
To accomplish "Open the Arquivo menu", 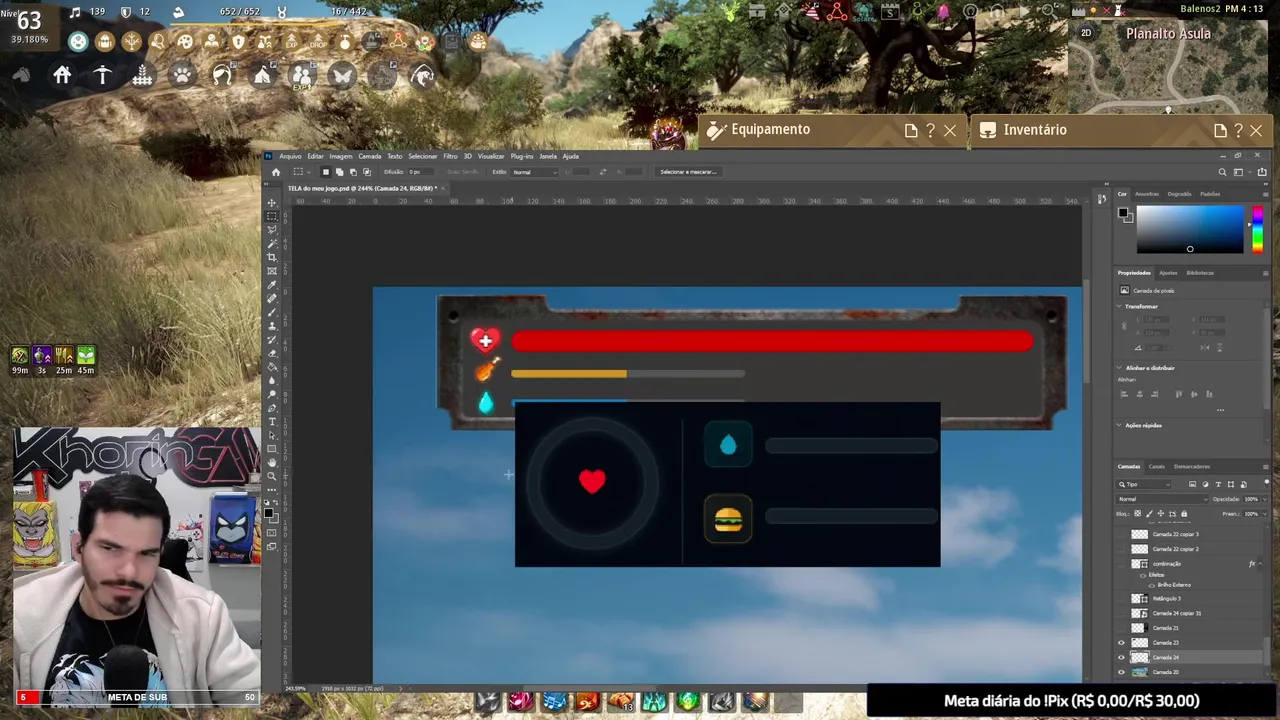I will pos(290,156).
